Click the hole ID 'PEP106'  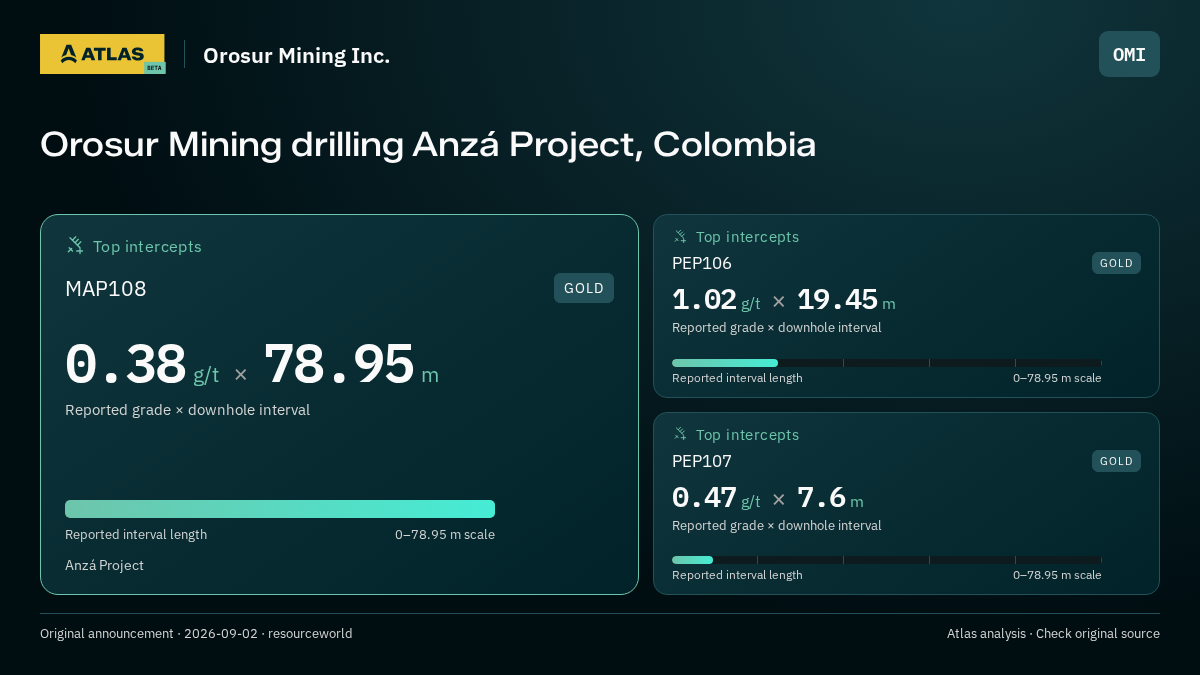[702, 263]
